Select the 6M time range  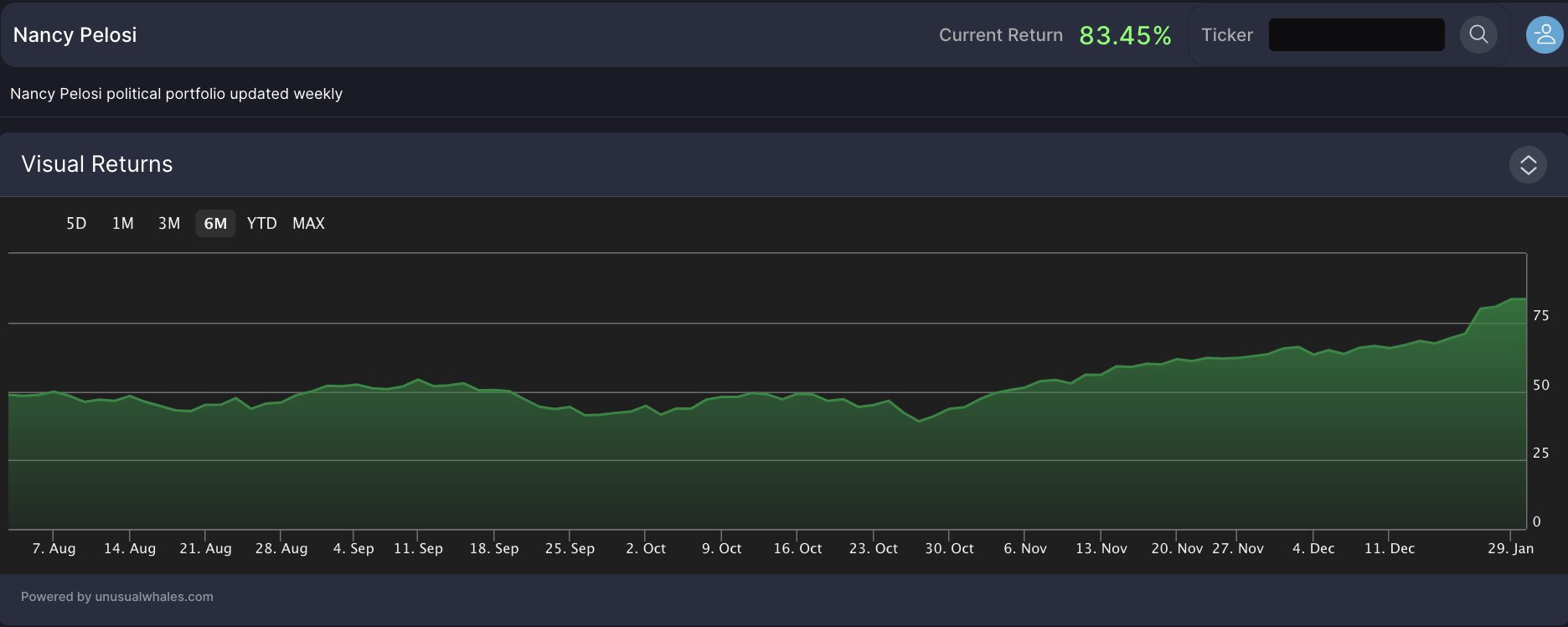click(x=215, y=223)
